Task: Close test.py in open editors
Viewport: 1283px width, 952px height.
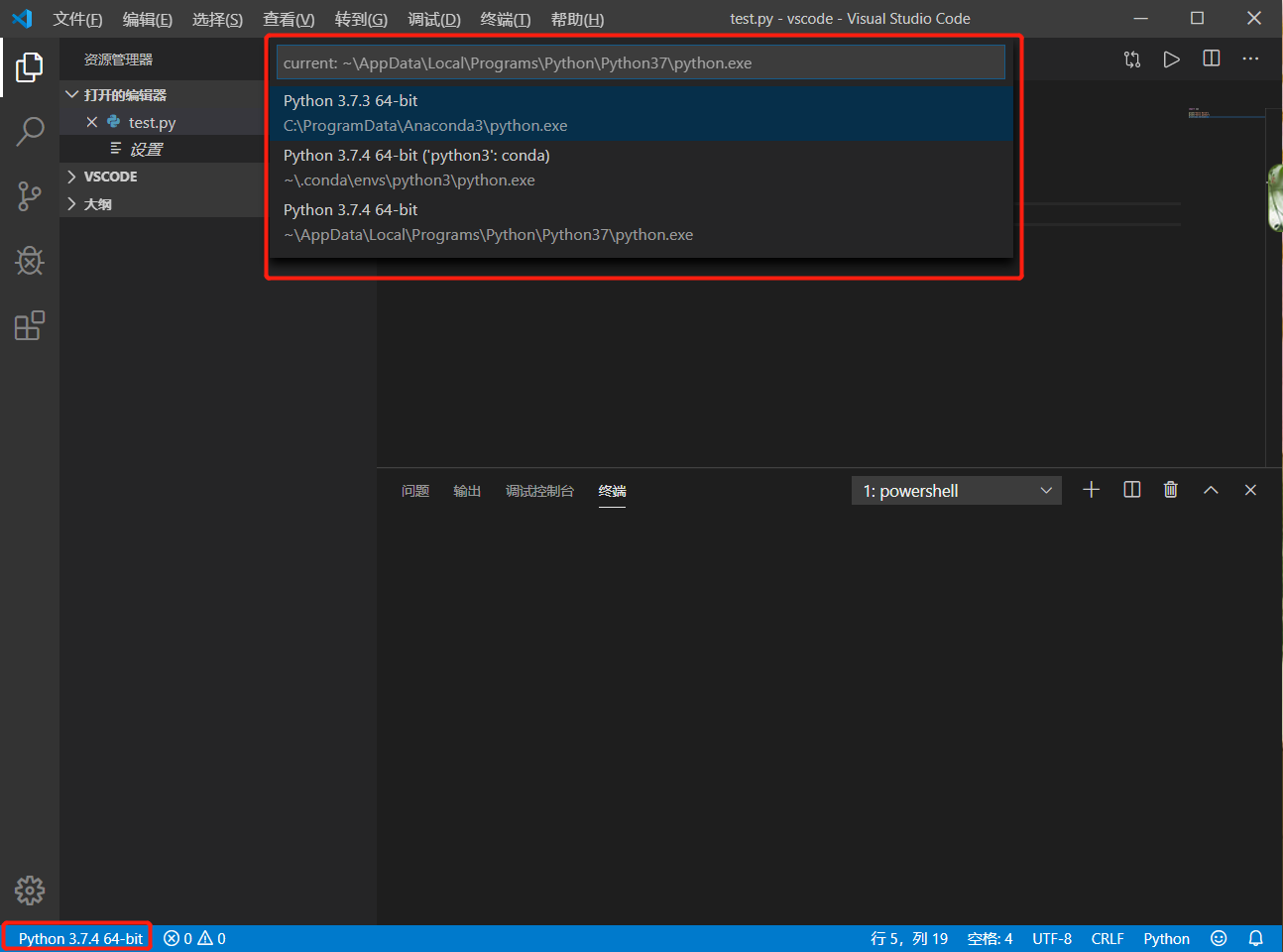Action: coord(92,122)
